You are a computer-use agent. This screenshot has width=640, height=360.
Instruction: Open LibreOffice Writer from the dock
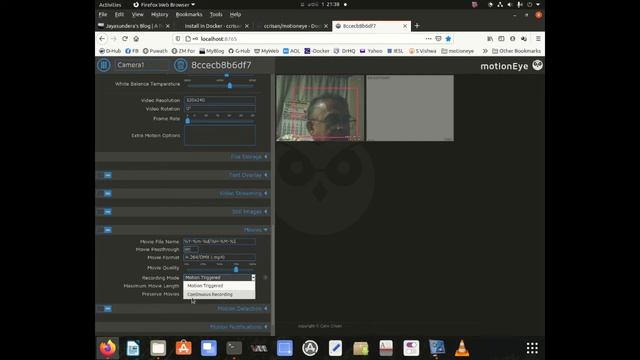tap(133, 348)
